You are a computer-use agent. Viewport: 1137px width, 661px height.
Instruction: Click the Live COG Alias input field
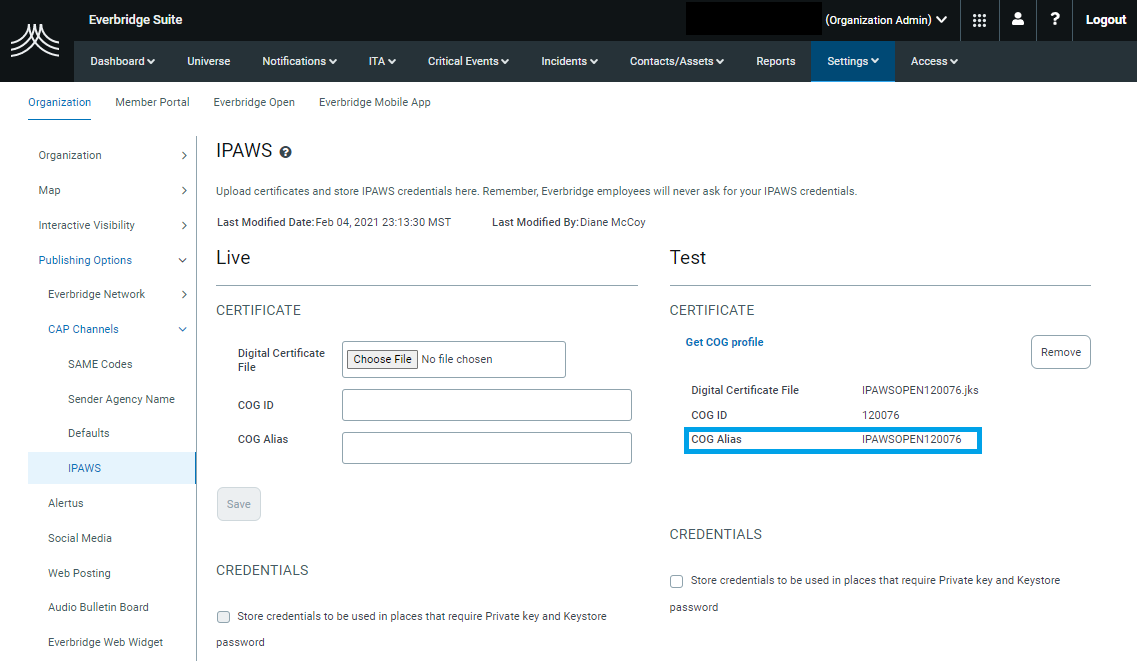pyautogui.click(x=487, y=448)
